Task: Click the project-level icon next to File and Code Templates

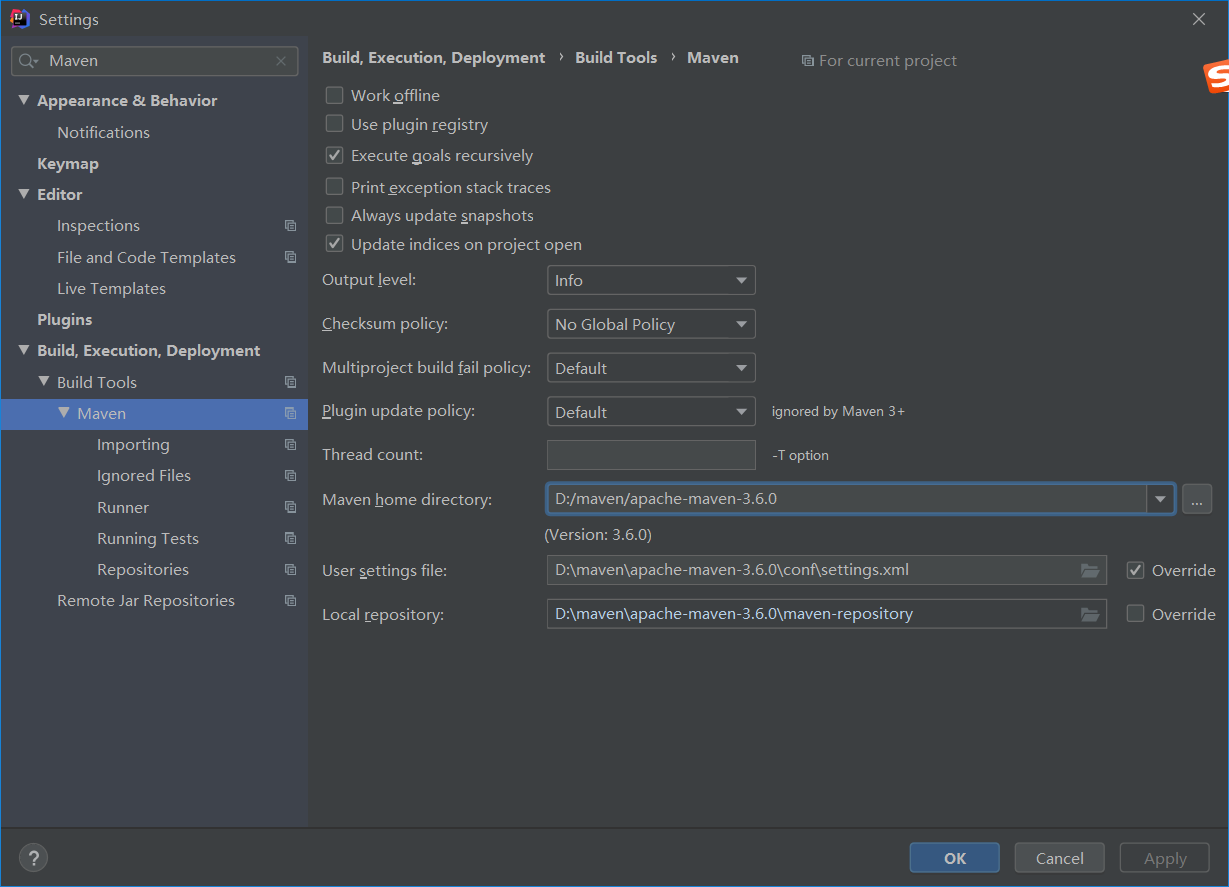Action: 290,257
